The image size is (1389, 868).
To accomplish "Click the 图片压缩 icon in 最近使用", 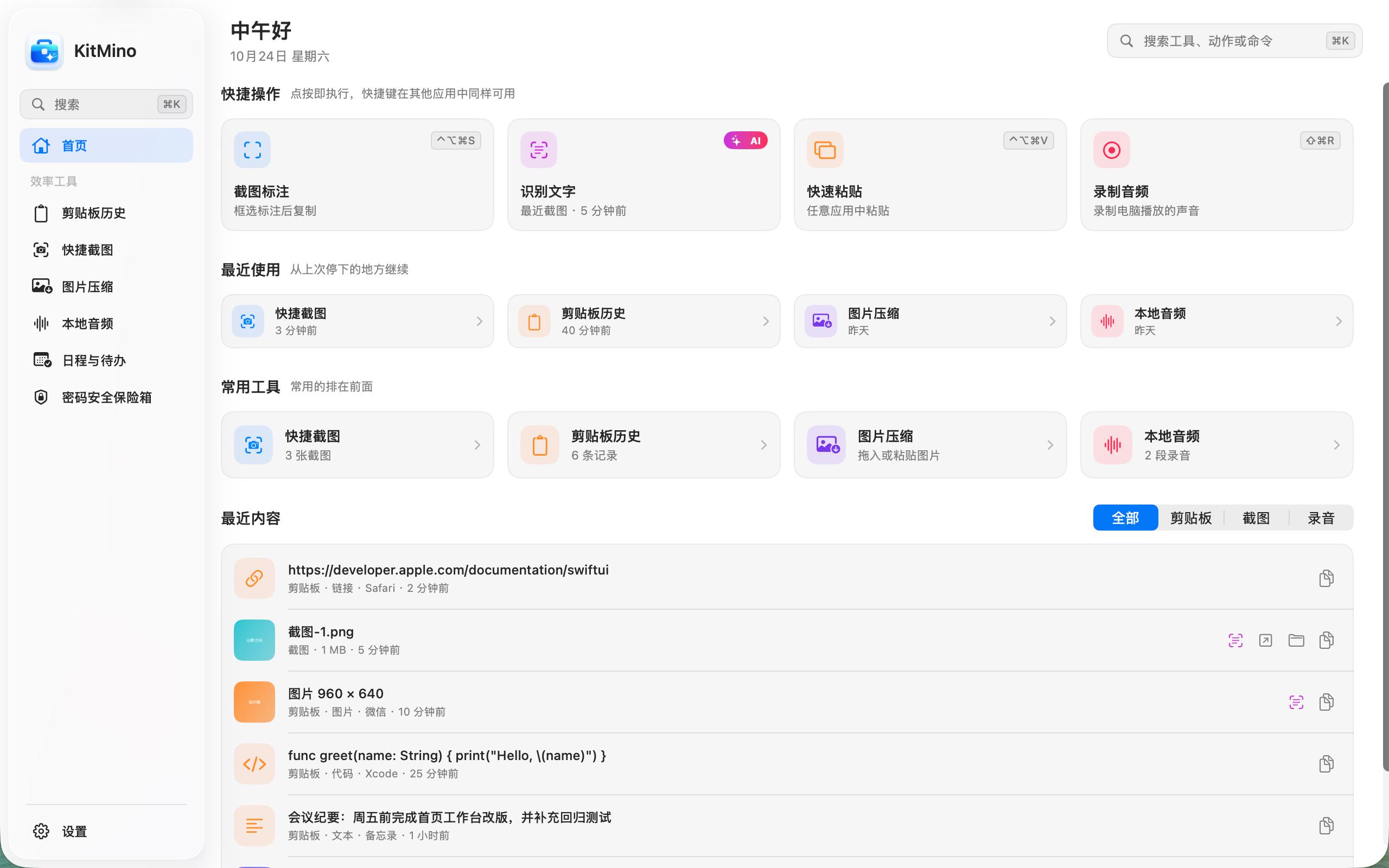I will click(x=821, y=322).
